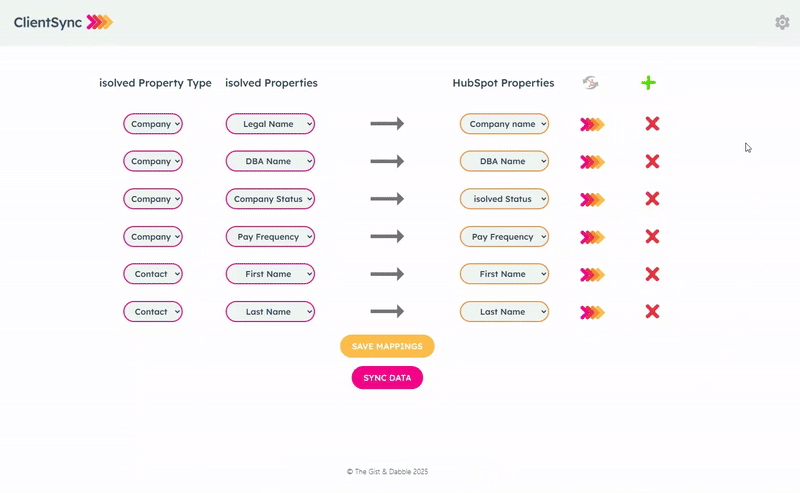The width and height of the screenshot is (800, 493).
Task: Open the Legal Name isolved property dropdown
Action: point(270,124)
